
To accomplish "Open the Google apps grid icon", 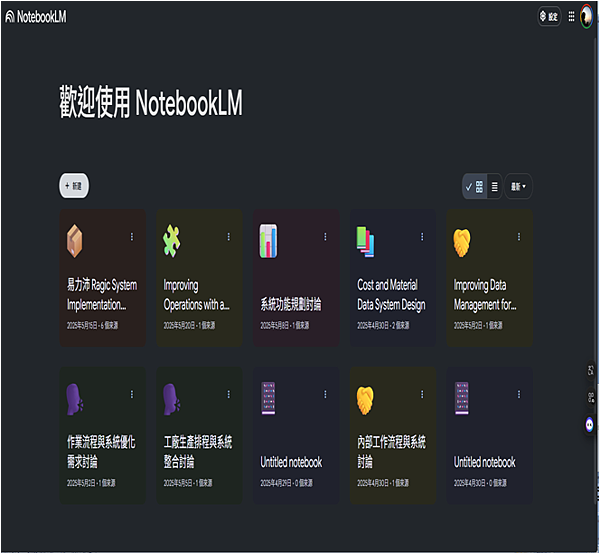I will pos(571,16).
